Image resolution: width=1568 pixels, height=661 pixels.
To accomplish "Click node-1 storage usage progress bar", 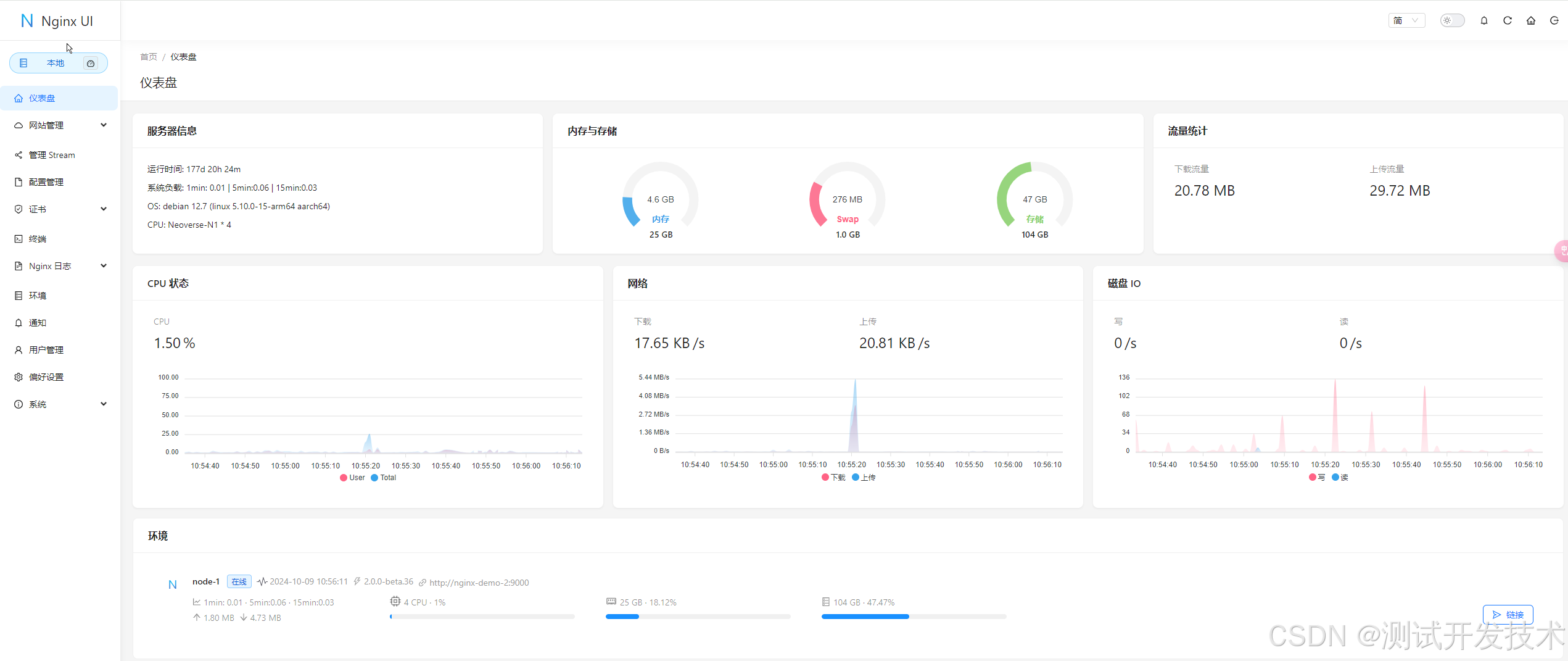I will tap(914, 617).
